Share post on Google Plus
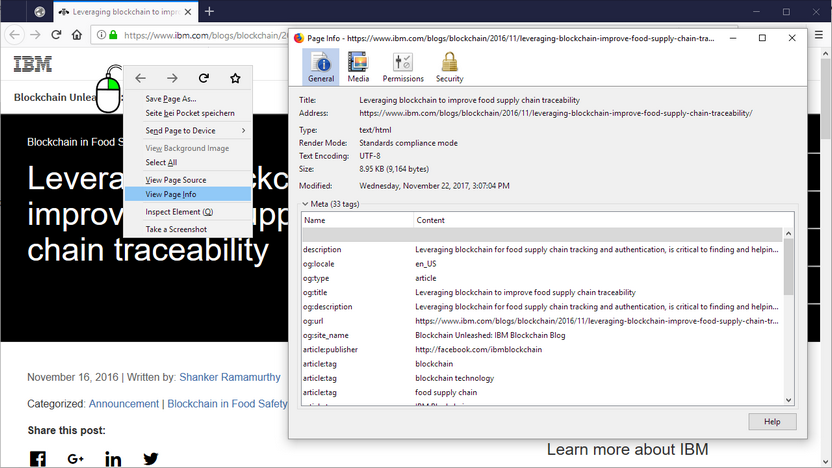Viewport: 832px width, 468px height. click(x=75, y=459)
